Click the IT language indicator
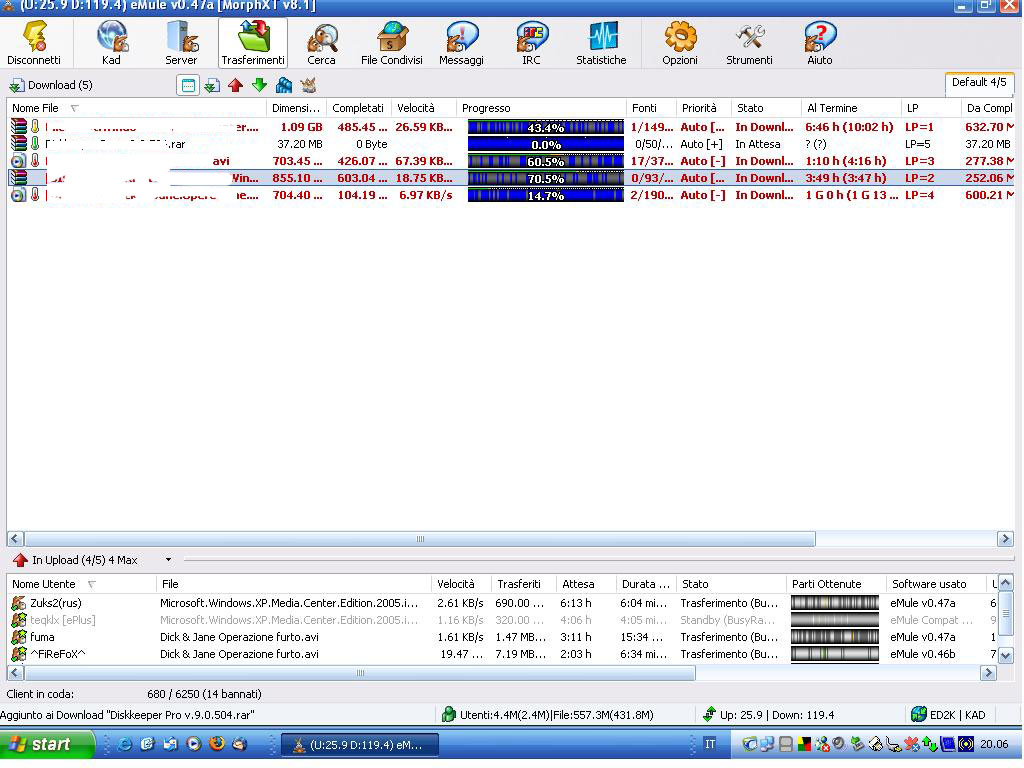The width and height of the screenshot is (1024, 768). [x=710, y=744]
